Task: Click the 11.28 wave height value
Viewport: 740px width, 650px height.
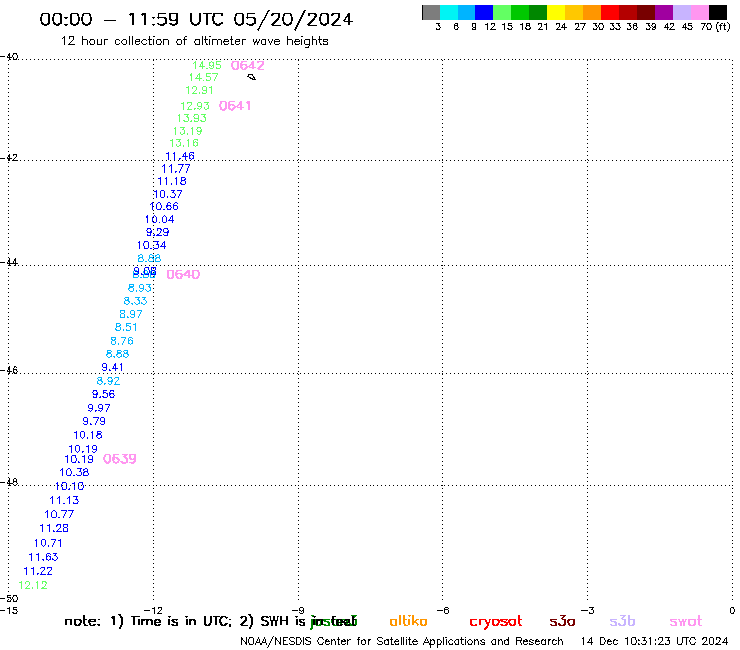Action: (54, 528)
